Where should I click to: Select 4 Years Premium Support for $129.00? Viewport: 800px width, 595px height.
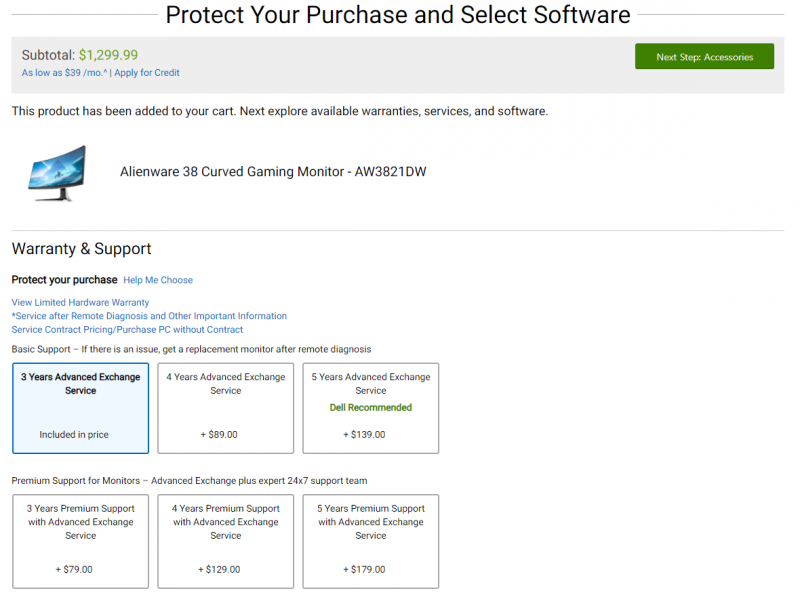(226, 541)
